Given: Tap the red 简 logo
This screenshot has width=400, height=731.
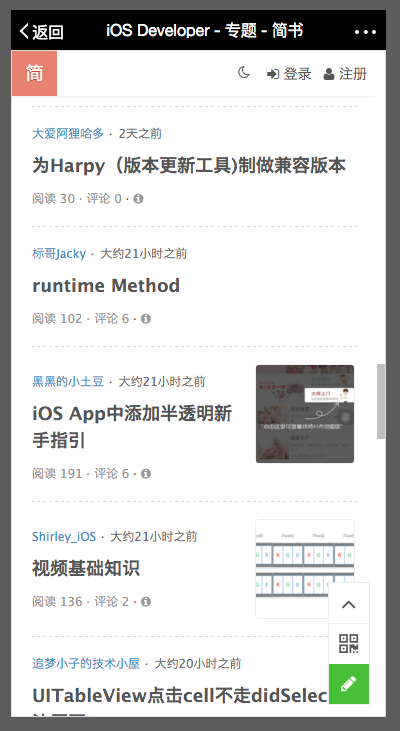Looking at the screenshot, I should pyautogui.click(x=34, y=74).
